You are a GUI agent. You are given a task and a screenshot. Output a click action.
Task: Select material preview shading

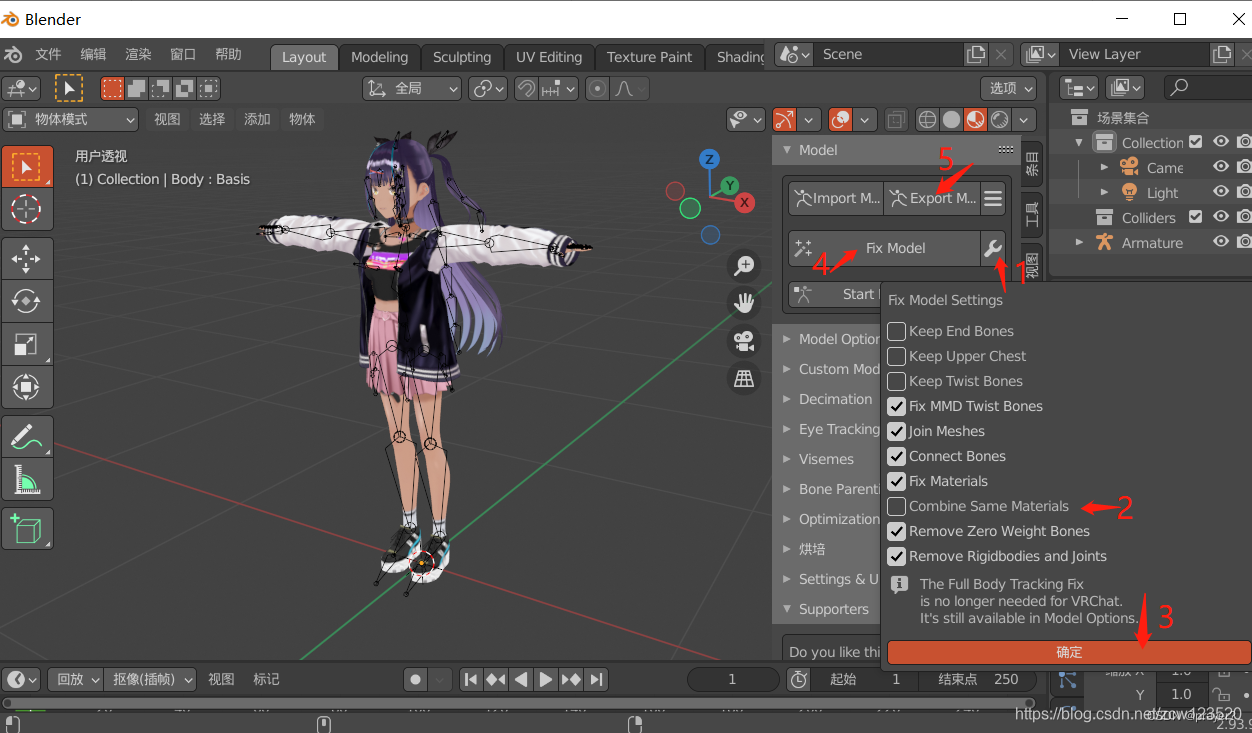point(974,120)
